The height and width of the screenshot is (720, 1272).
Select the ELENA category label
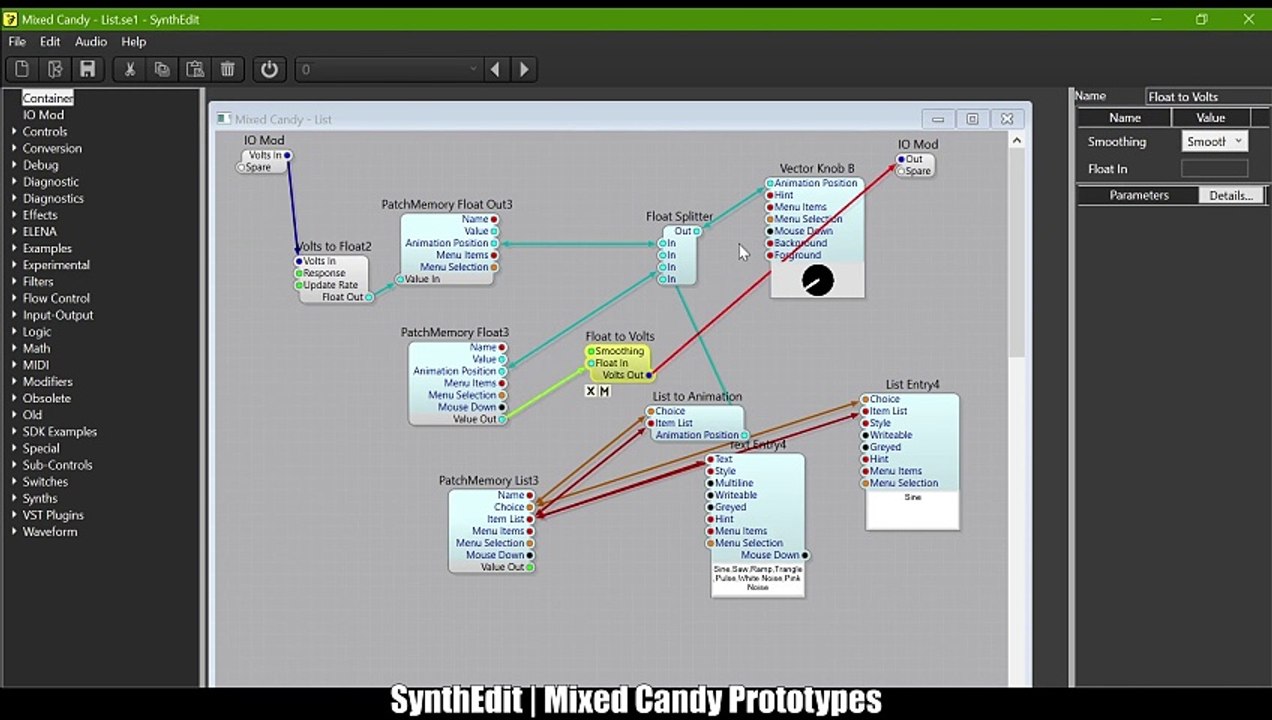pyautogui.click(x=40, y=231)
